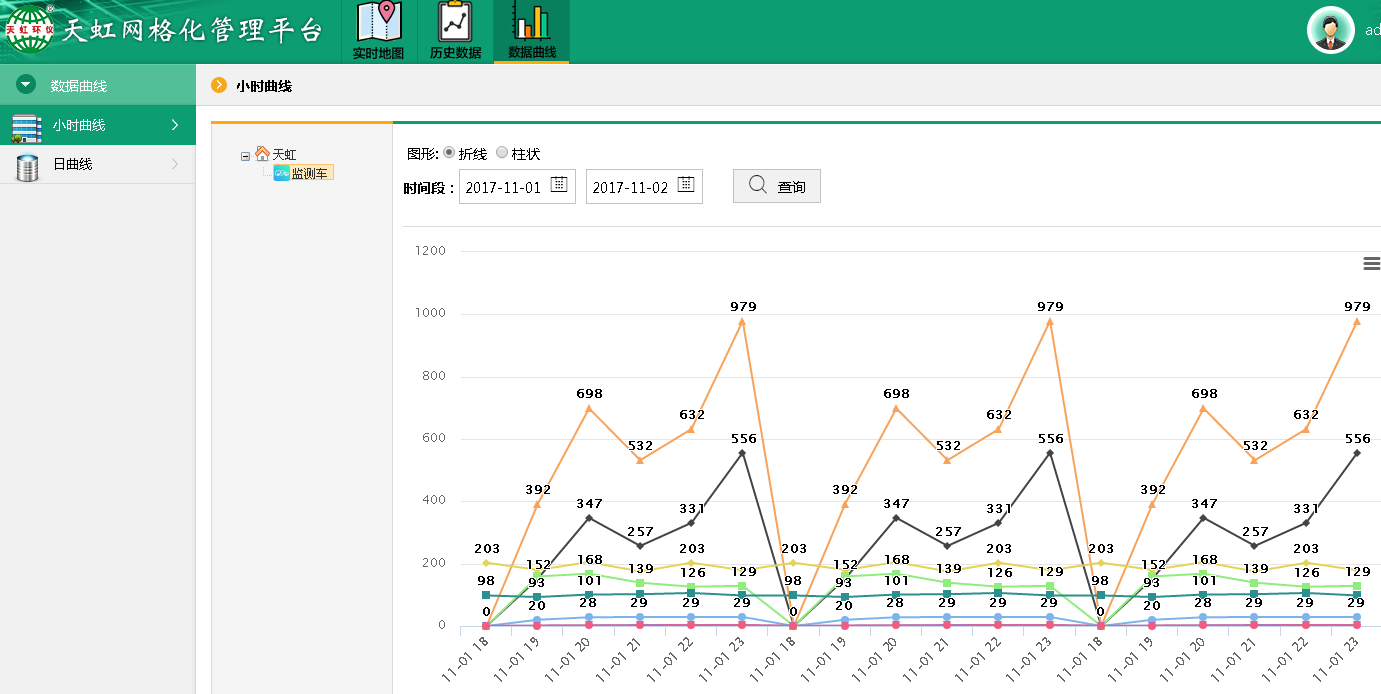Open calendar icon for start date
This screenshot has height=694, width=1381.
(x=559, y=184)
